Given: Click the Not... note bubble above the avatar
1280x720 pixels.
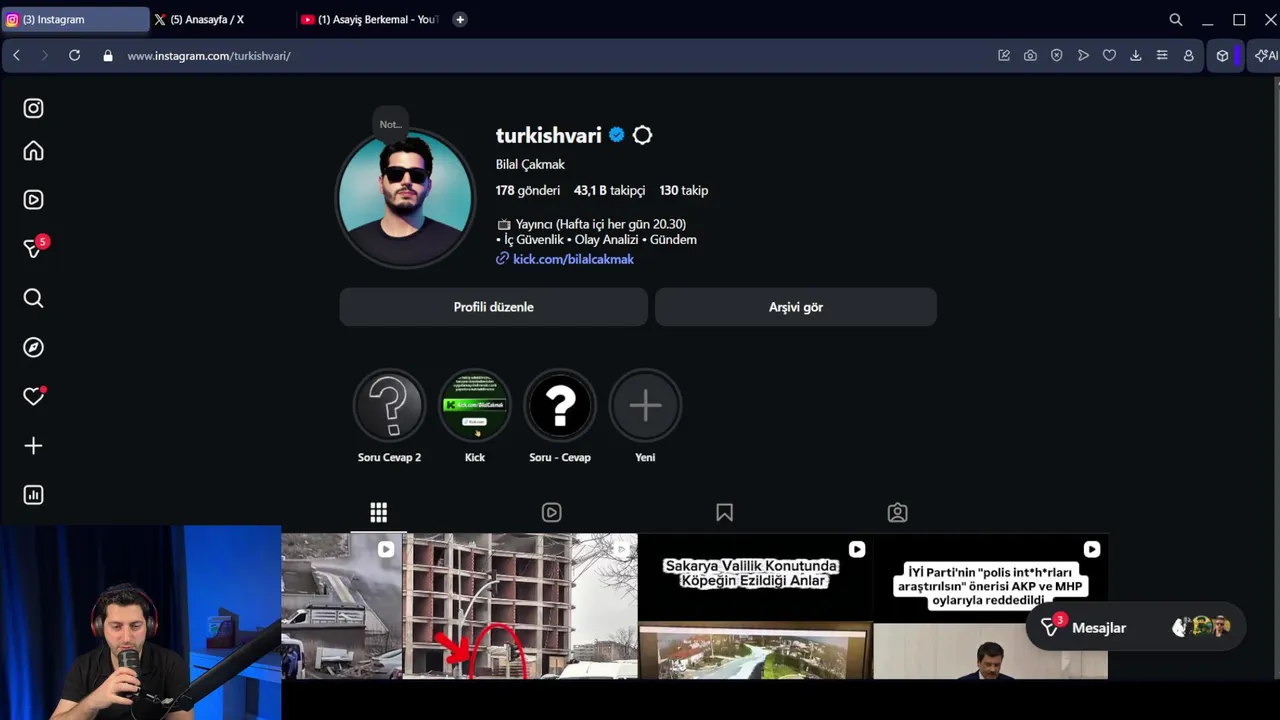Looking at the screenshot, I should pyautogui.click(x=390, y=124).
